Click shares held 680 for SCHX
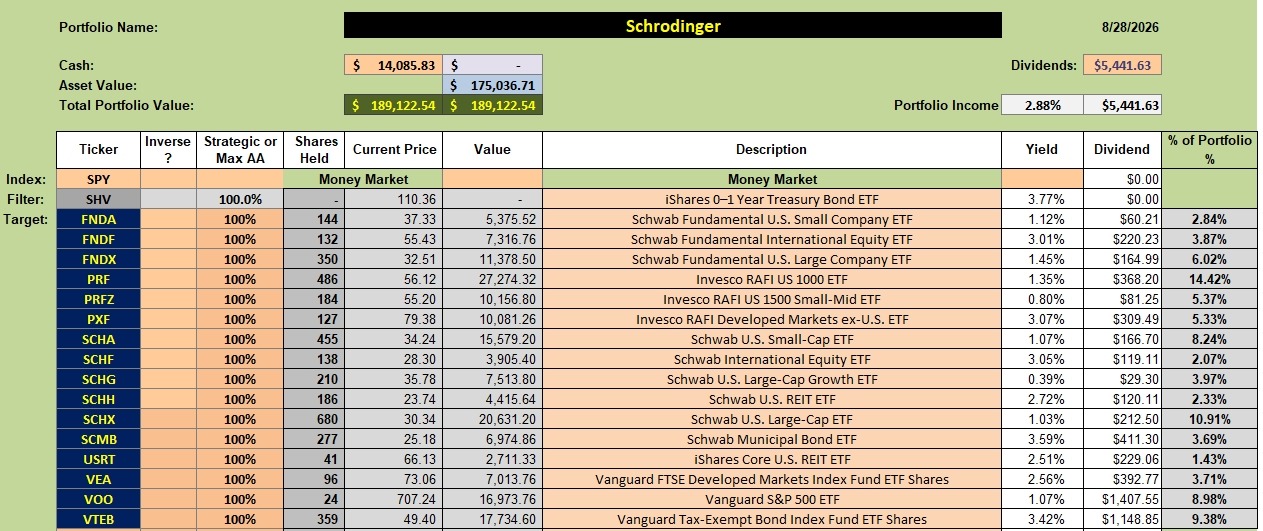This screenshot has height=531, width=1263. click(x=315, y=419)
